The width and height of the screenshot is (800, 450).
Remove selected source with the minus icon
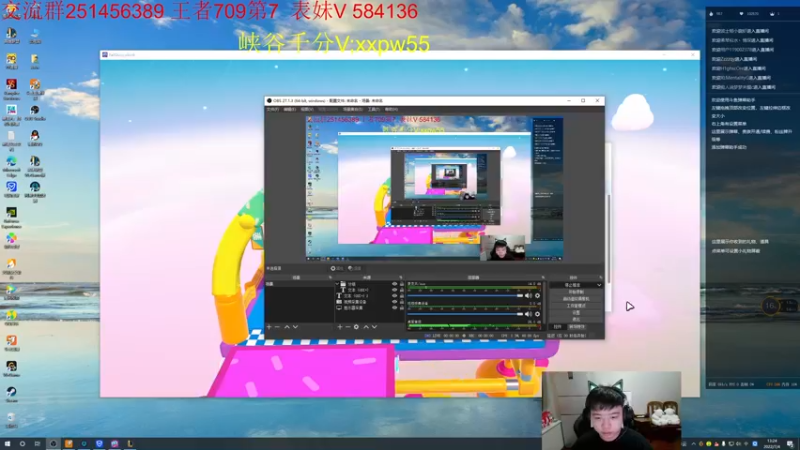348,327
